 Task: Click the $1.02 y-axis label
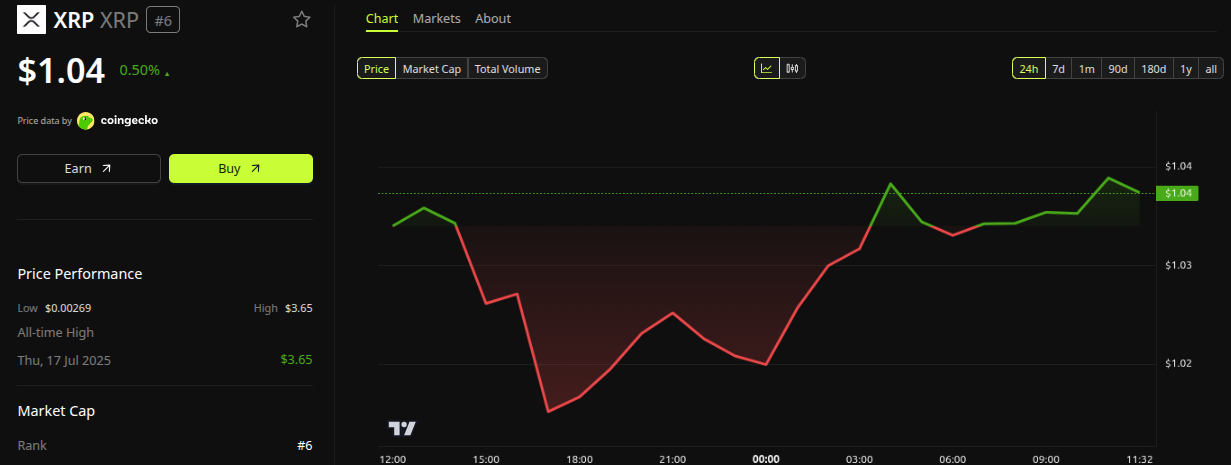click(1180, 363)
